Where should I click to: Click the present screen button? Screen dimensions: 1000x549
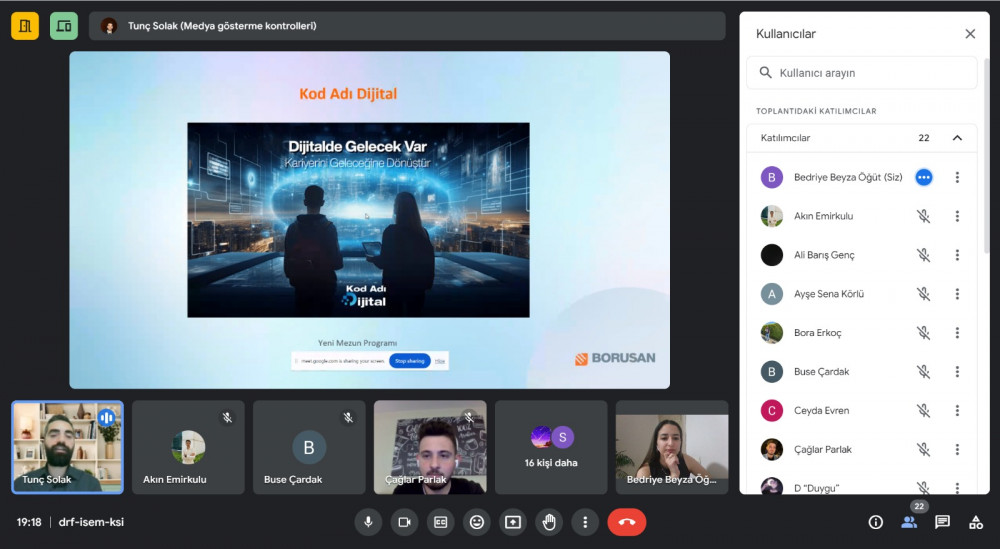[x=513, y=522]
